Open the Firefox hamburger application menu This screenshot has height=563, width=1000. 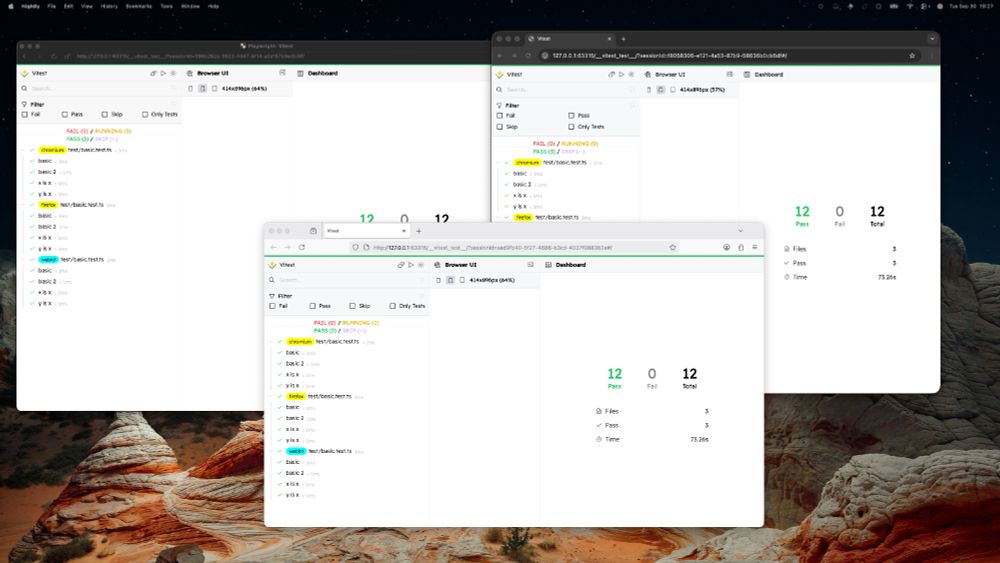point(754,247)
